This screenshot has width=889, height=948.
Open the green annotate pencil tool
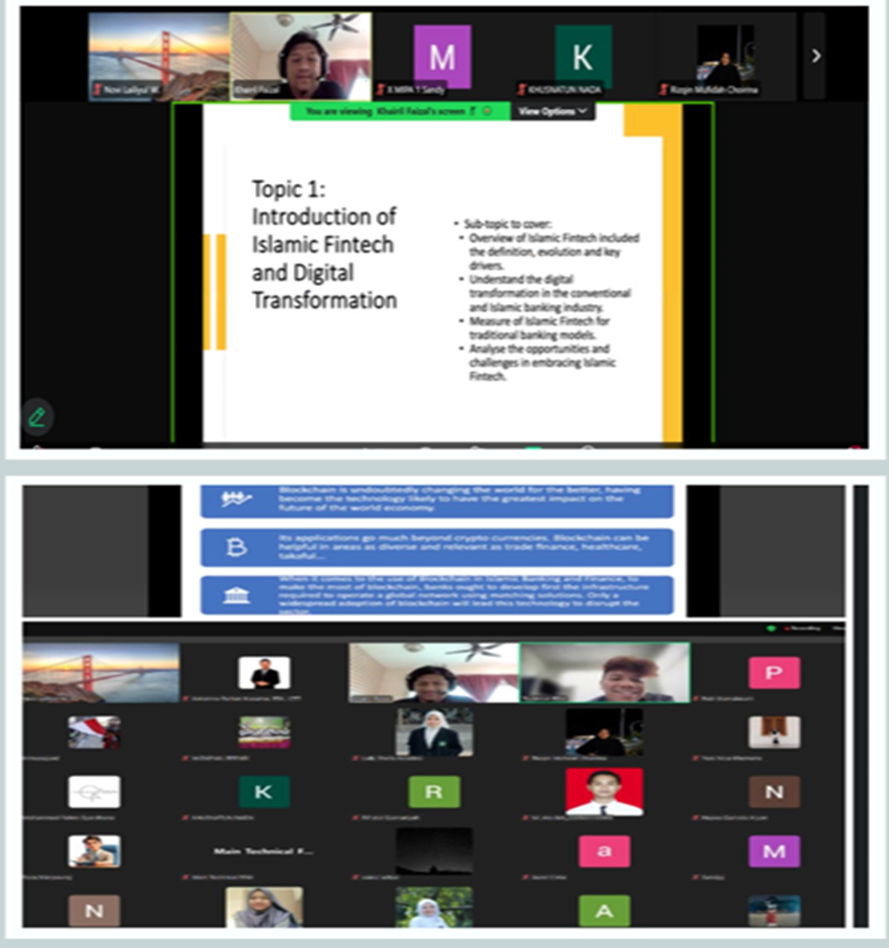pos(37,416)
